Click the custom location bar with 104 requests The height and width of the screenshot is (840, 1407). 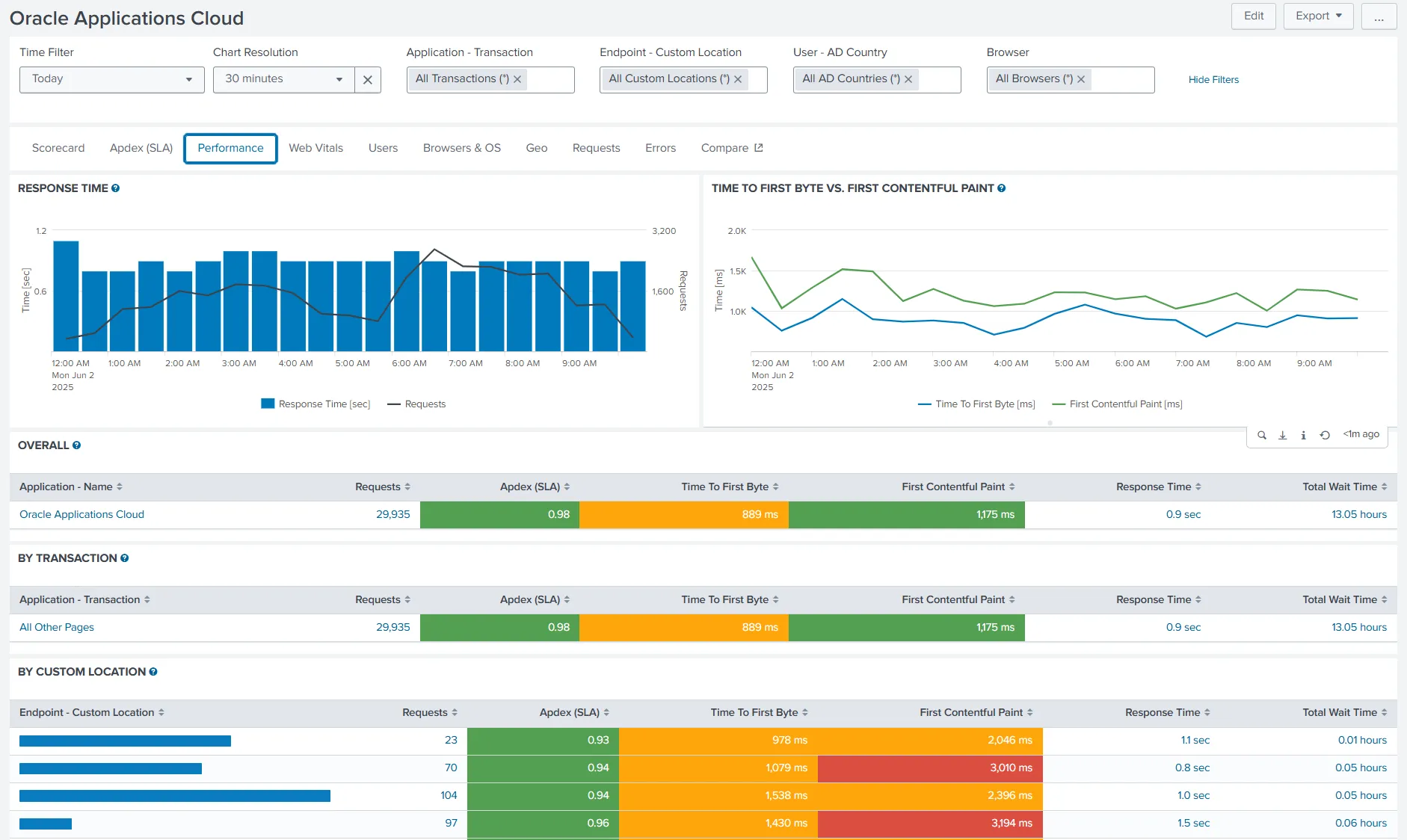[x=175, y=796]
